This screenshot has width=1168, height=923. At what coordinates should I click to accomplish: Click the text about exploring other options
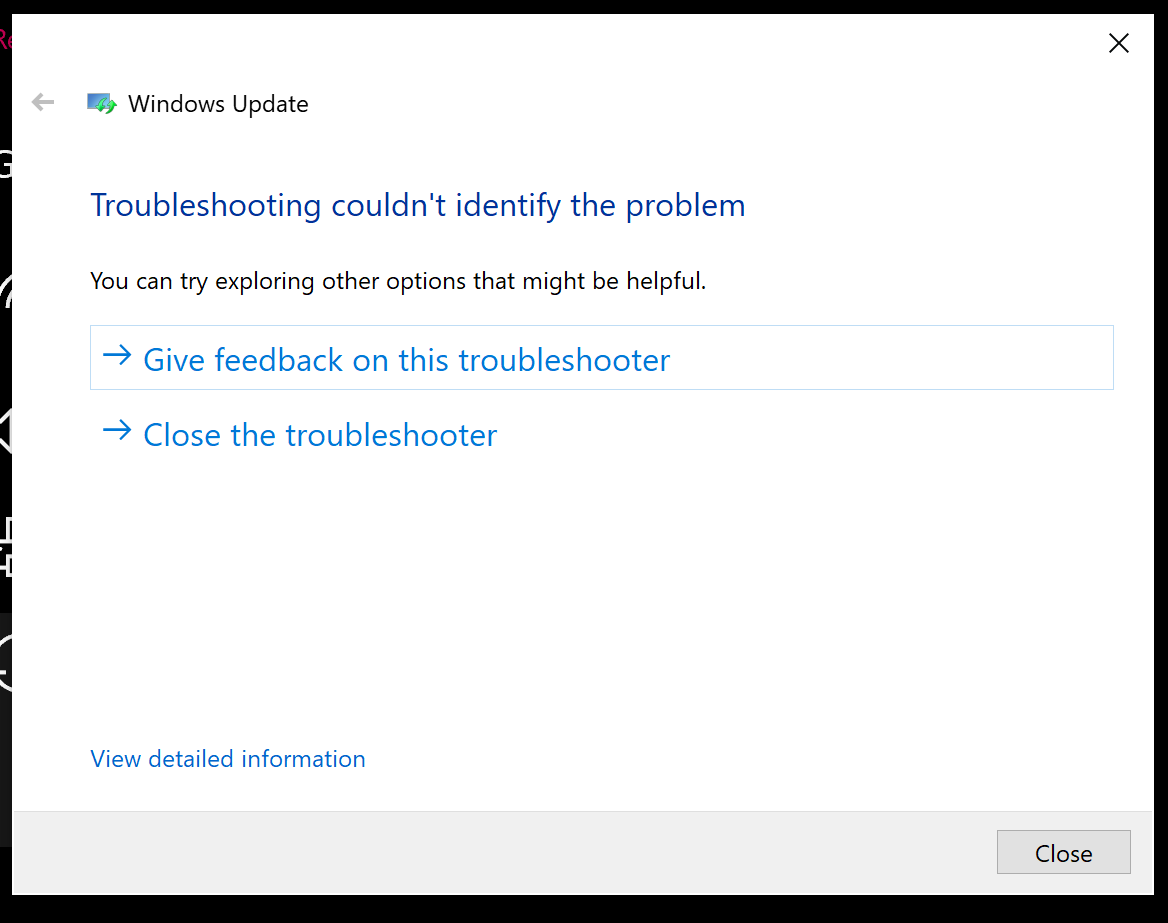[x=398, y=282]
